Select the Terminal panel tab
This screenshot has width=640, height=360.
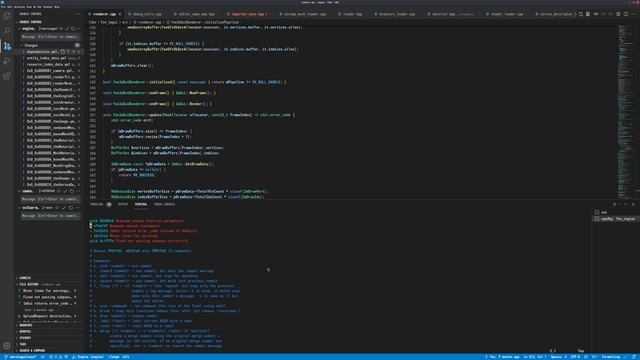point(141,204)
